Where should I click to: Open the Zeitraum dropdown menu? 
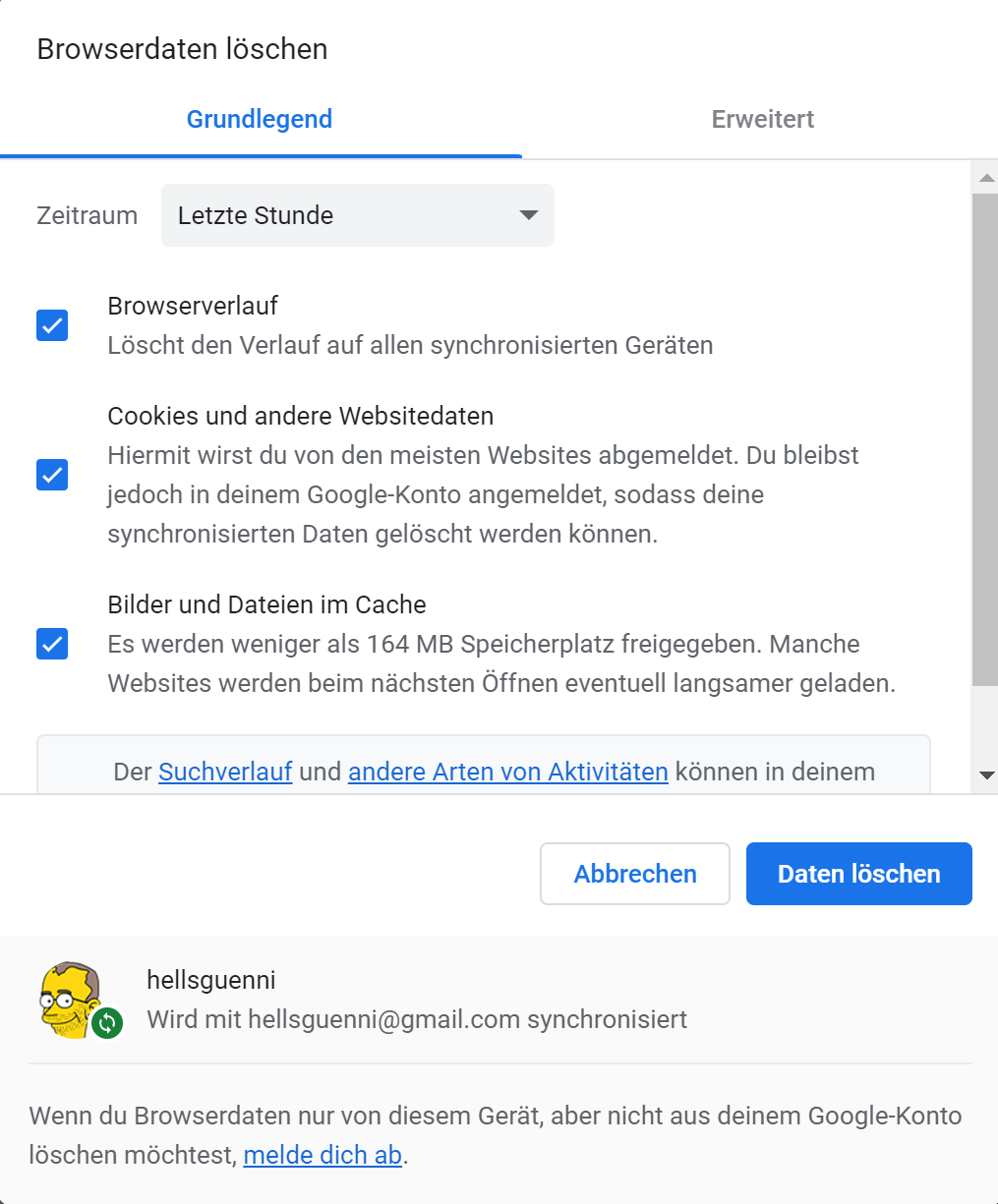357,215
